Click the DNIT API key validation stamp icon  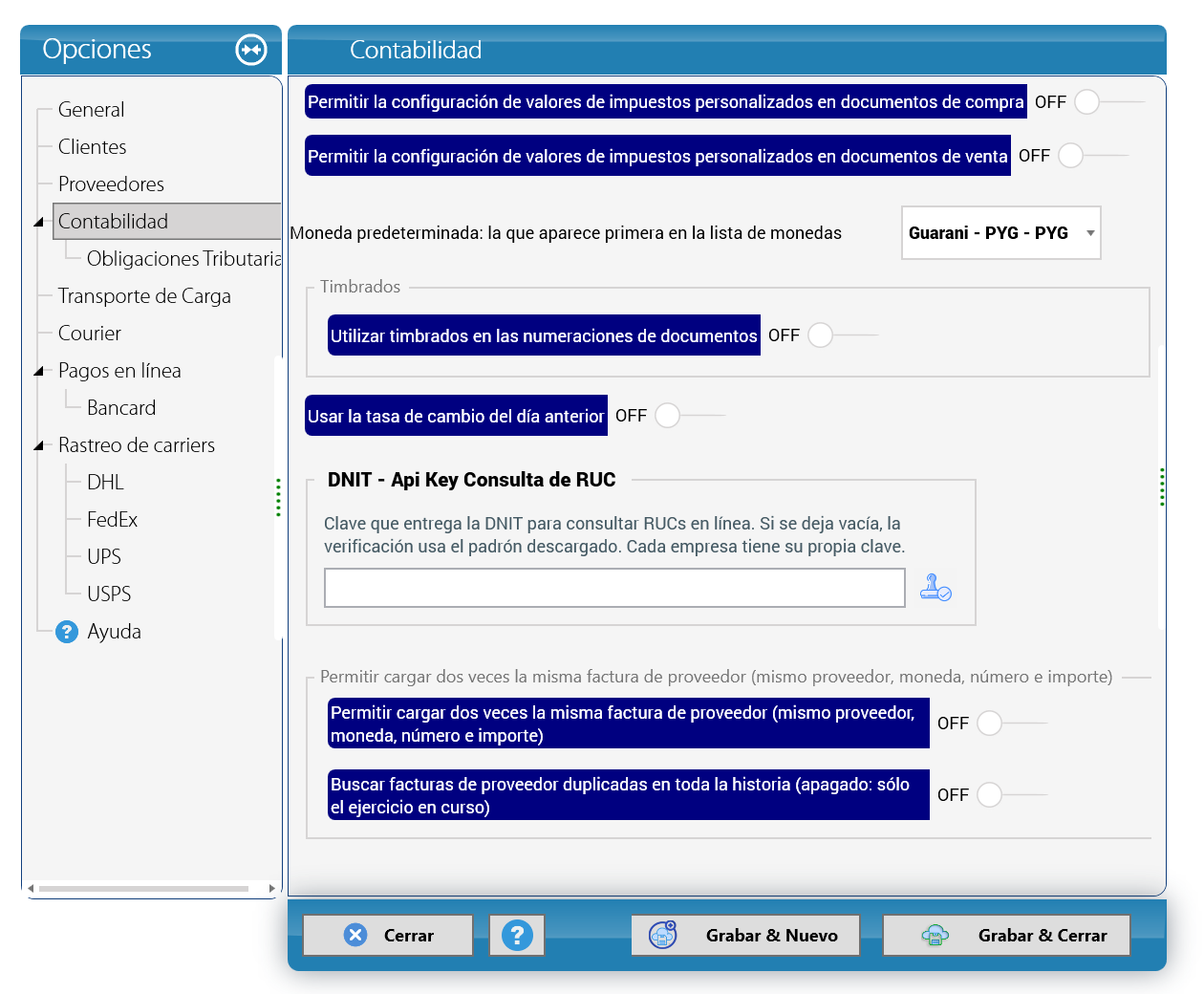point(935,587)
